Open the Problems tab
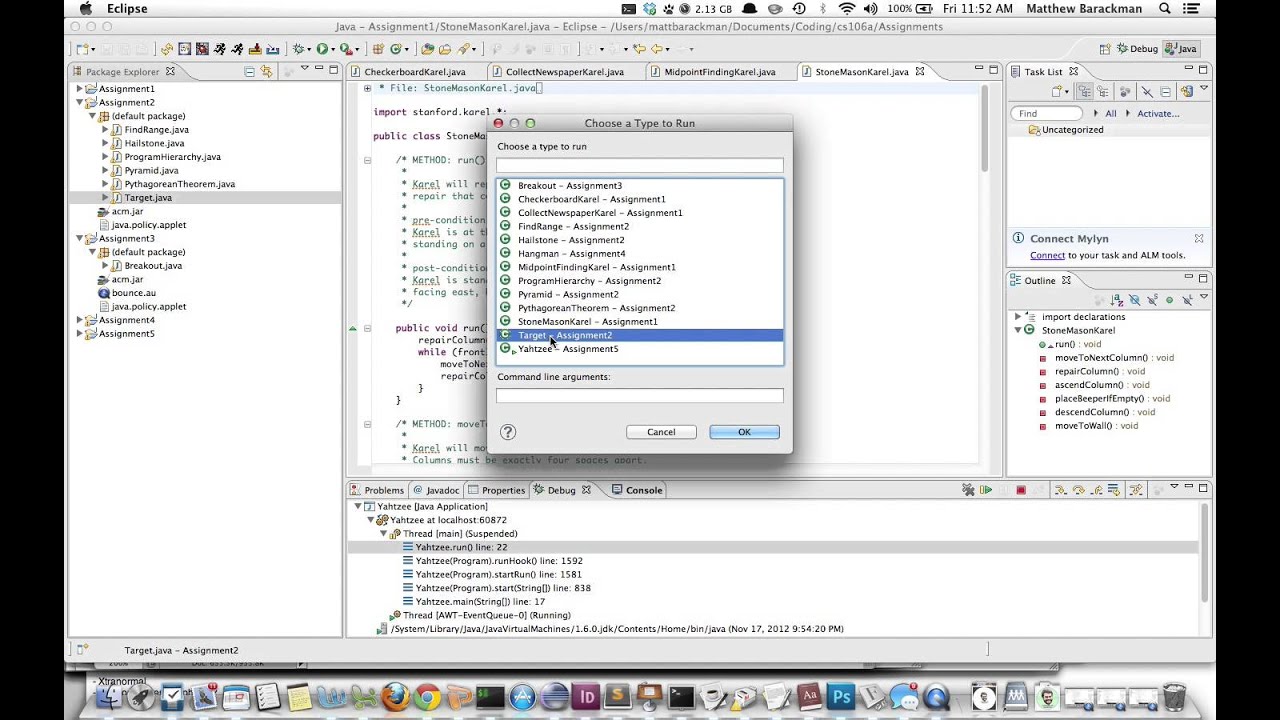This screenshot has height=720, width=1280. pyautogui.click(x=377, y=490)
